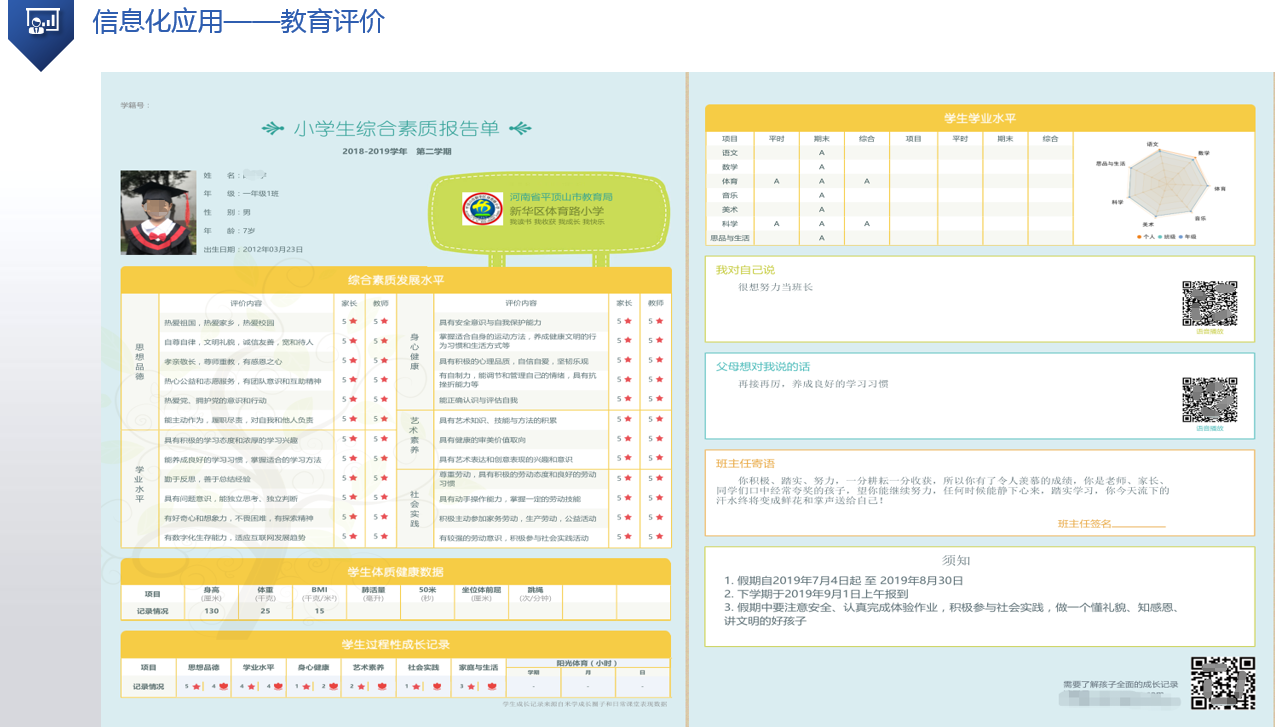Click the 语音播放 link under first QR code
The height and width of the screenshot is (727, 1275).
[1209, 331]
